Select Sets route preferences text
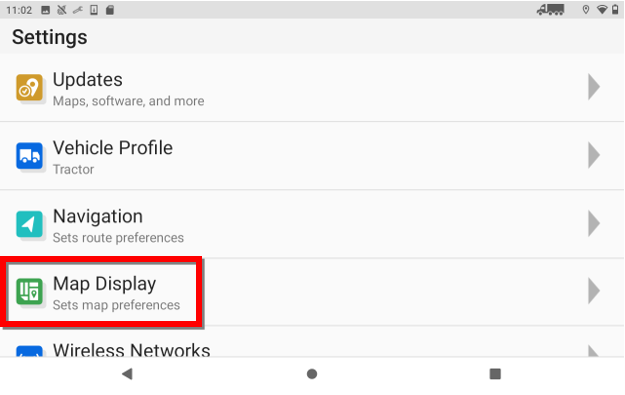Image resolution: width=625 pixels, height=395 pixels. pyautogui.click(x=118, y=238)
